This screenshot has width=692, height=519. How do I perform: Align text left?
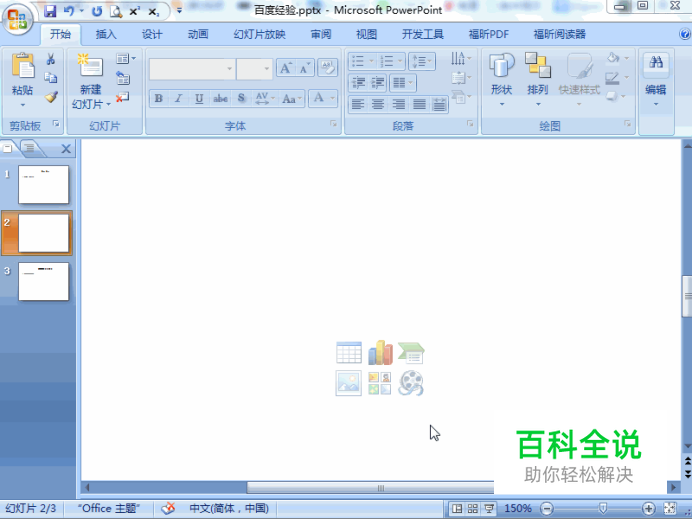tap(358, 105)
